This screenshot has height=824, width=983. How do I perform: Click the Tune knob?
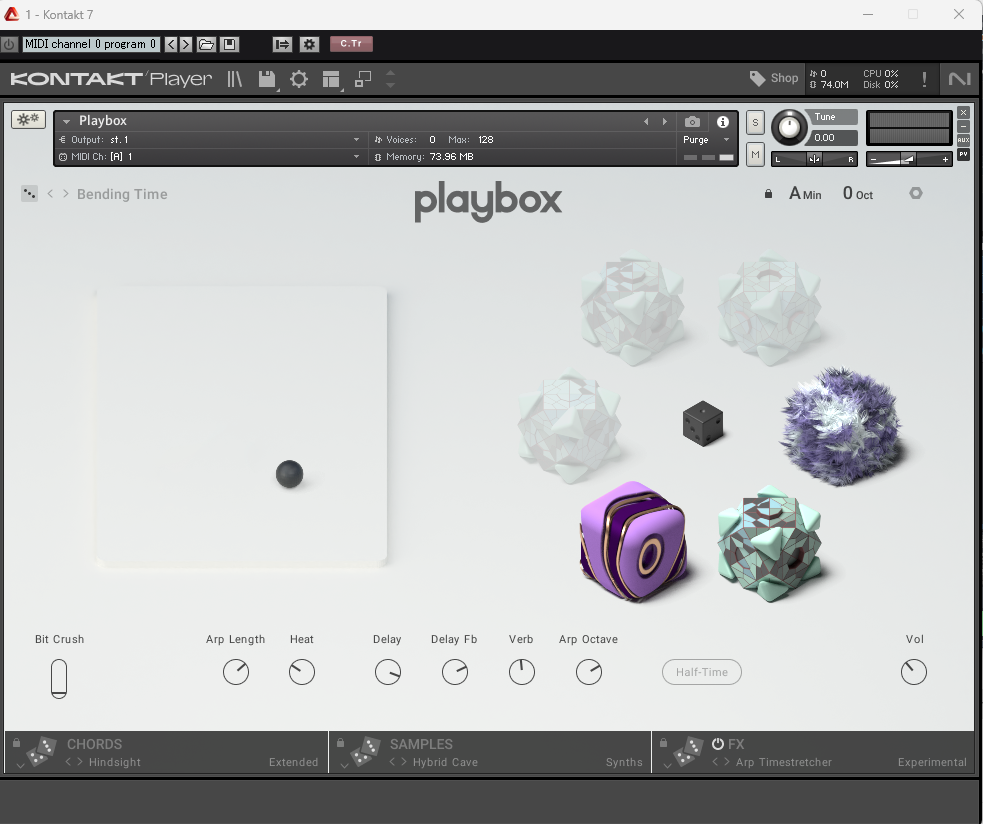[789, 127]
